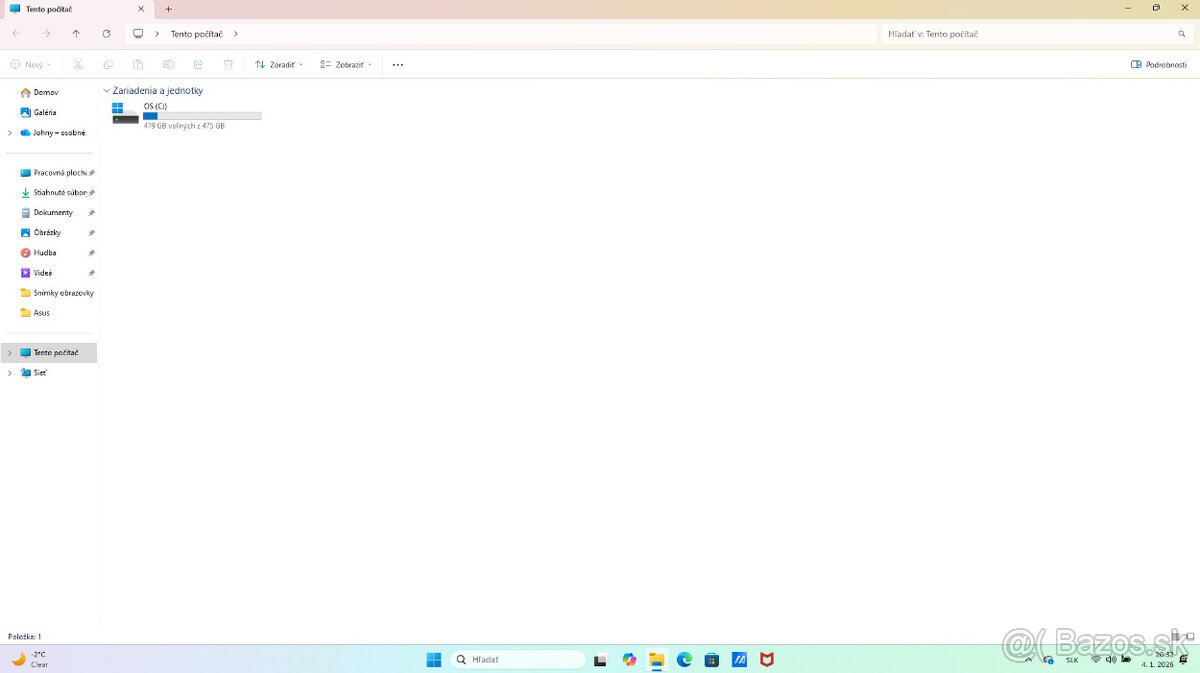Open the McAfee icon in taskbar
Viewport: 1200px width, 673px height.
[x=766, y=660]
